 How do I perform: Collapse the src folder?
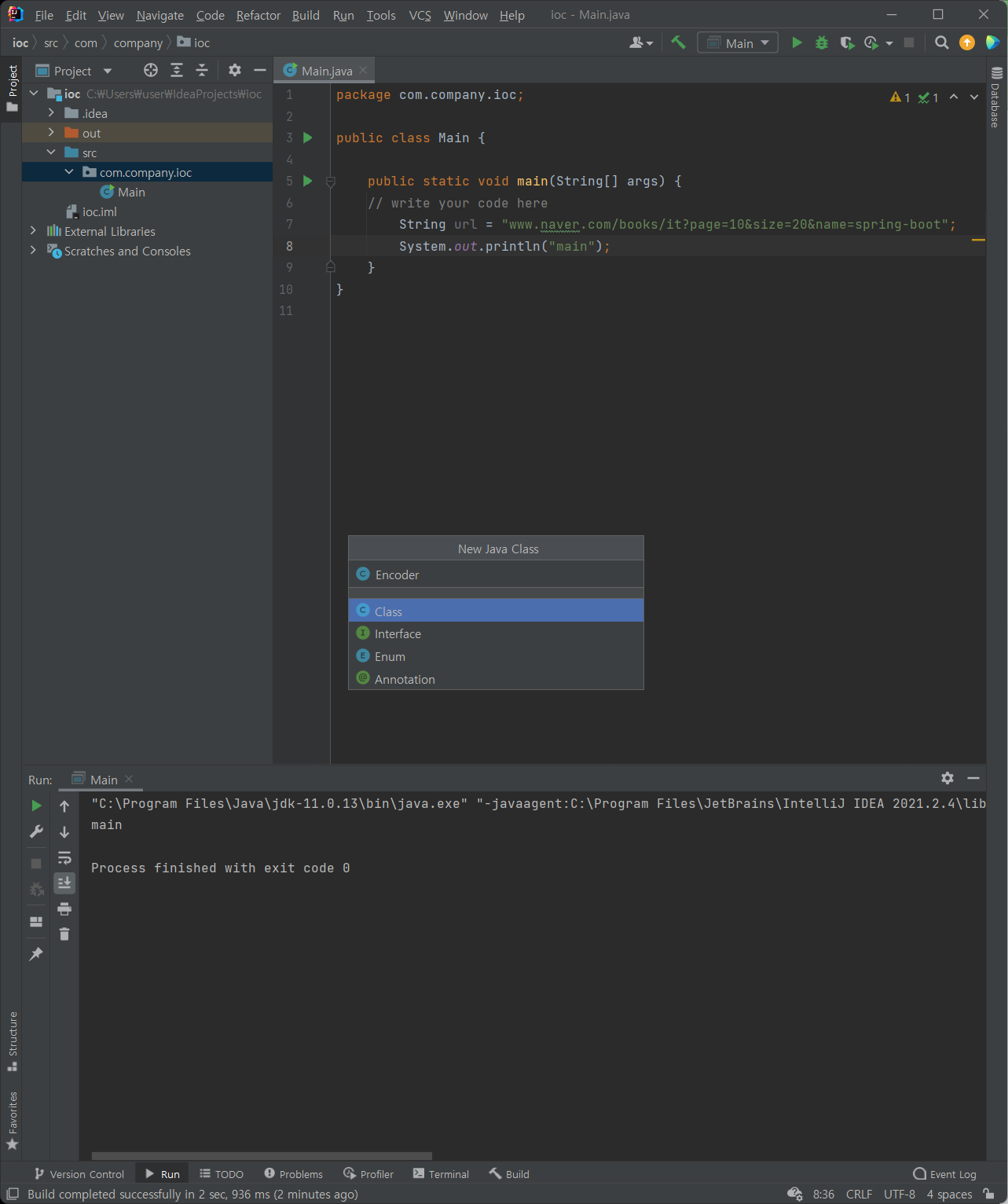point(51,152)
